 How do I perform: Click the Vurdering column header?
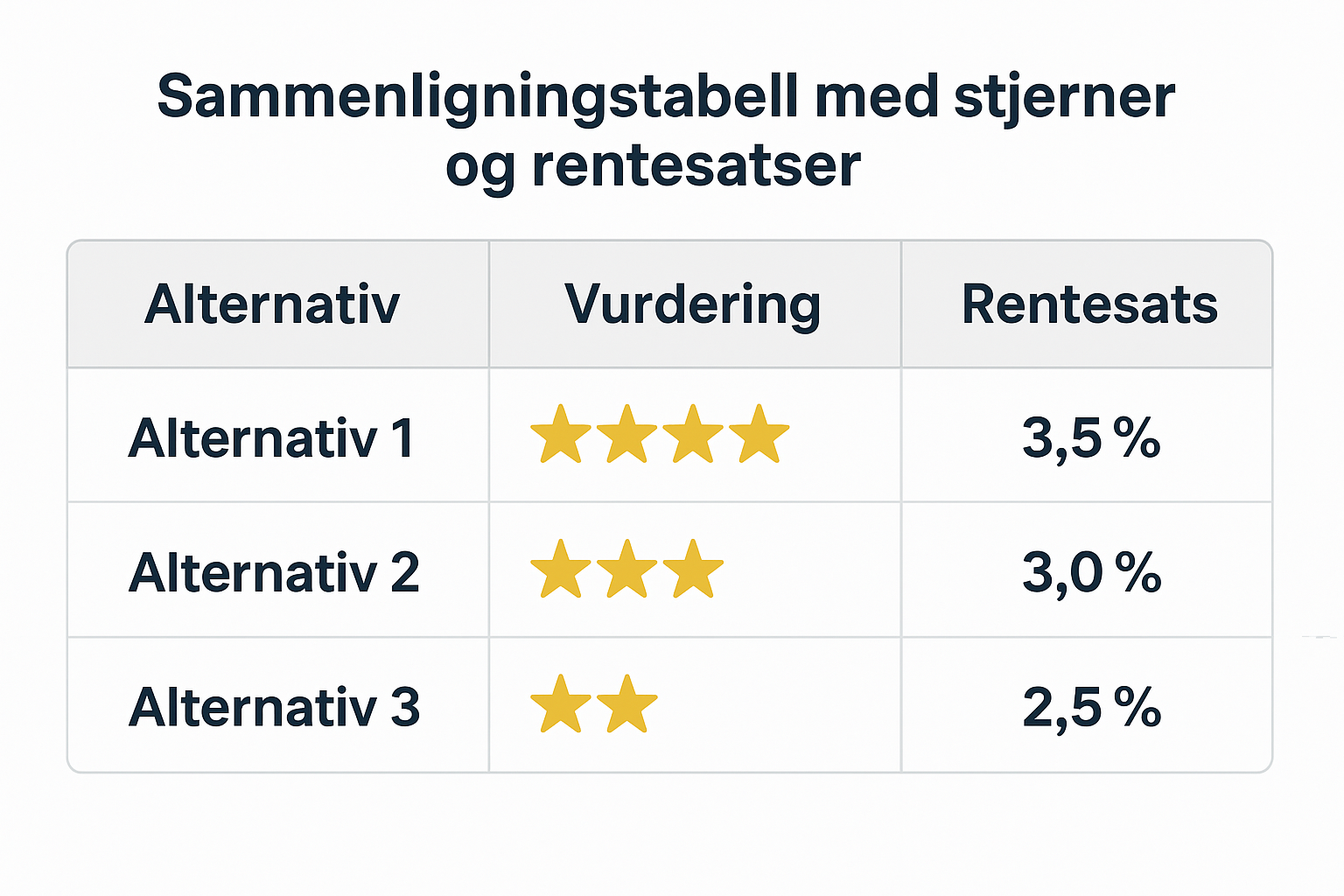tap(693, 304)
